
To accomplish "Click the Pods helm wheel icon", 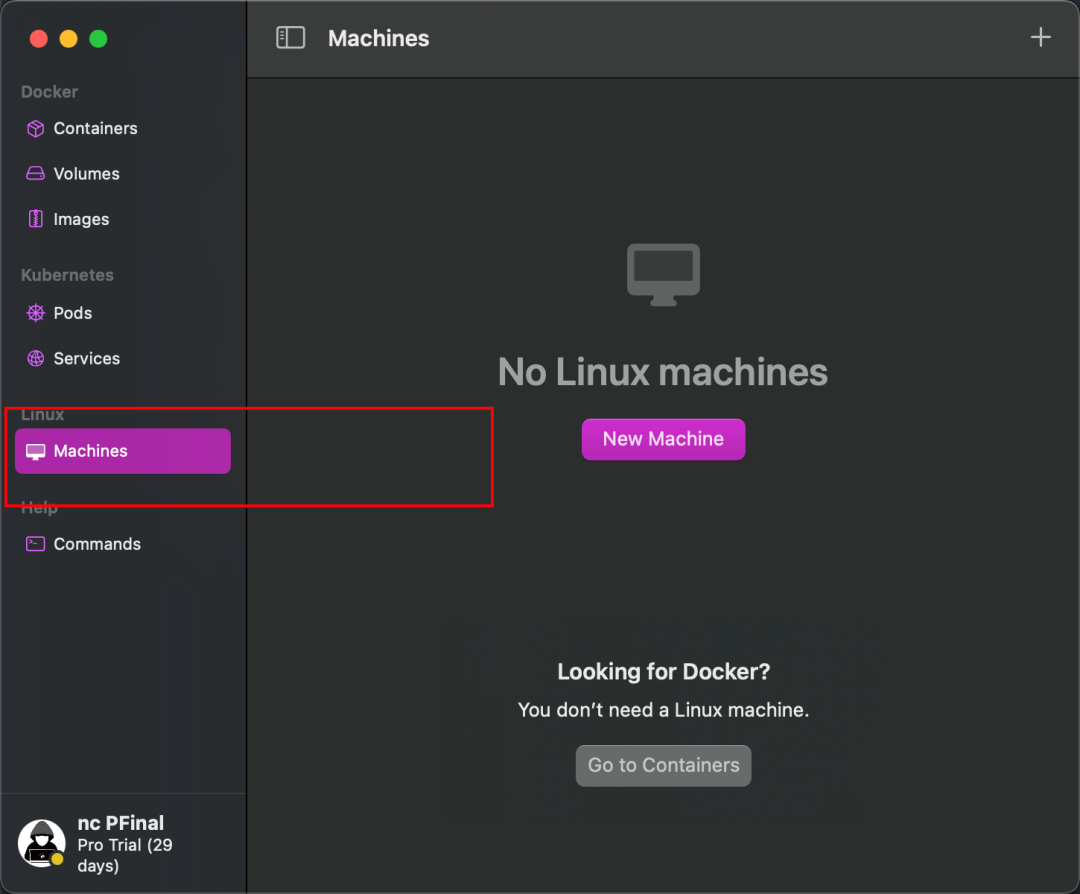I will (x=35, y=313).
